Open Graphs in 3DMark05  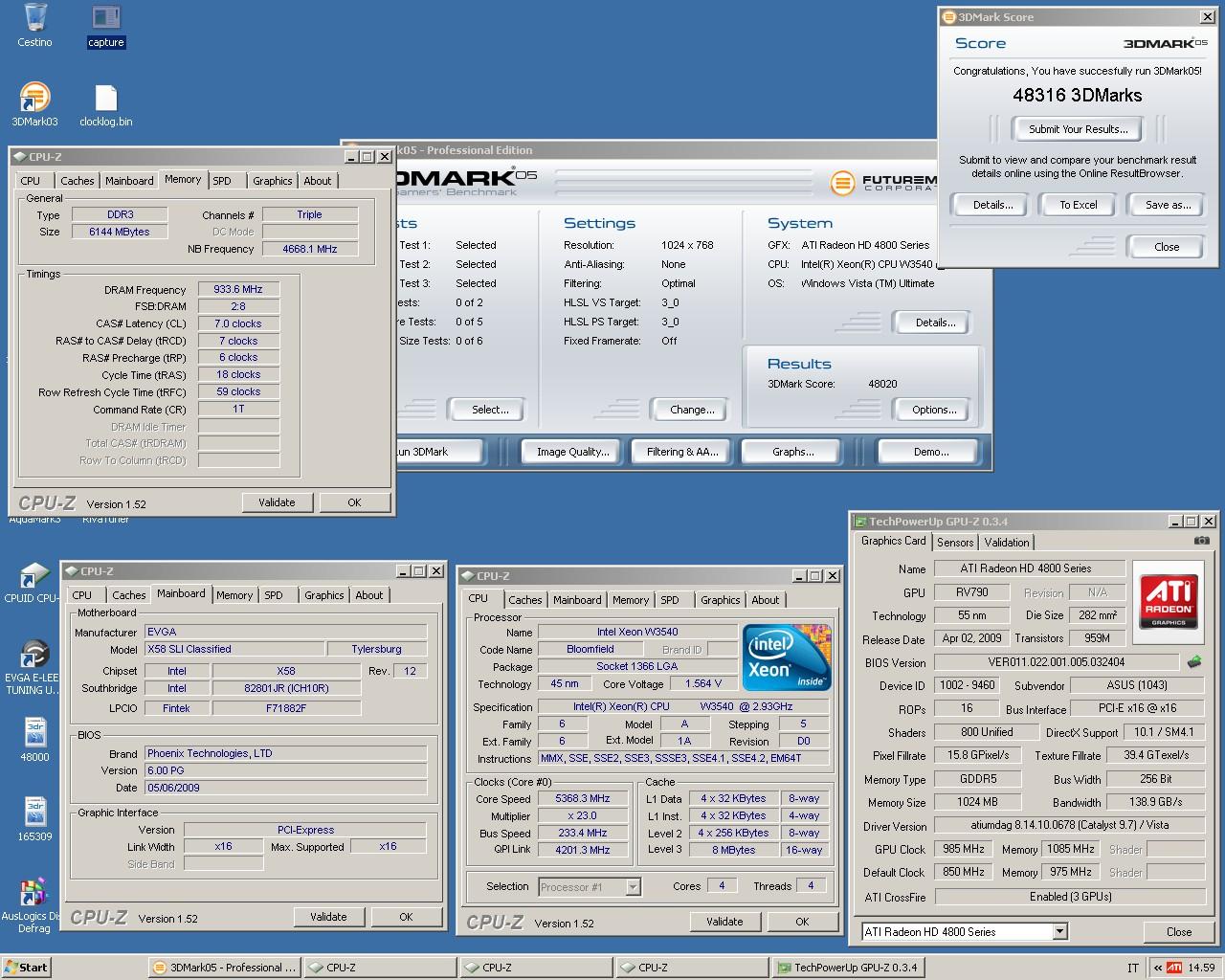tap(792, 452)
